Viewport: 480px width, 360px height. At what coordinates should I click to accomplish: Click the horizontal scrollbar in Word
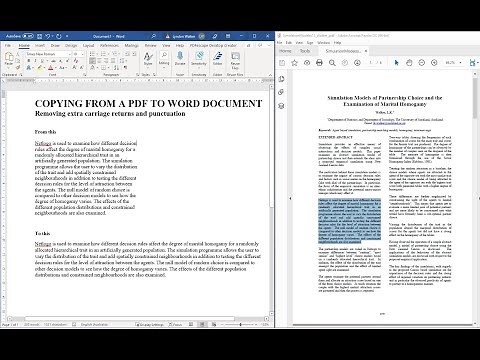click(130, 319)
